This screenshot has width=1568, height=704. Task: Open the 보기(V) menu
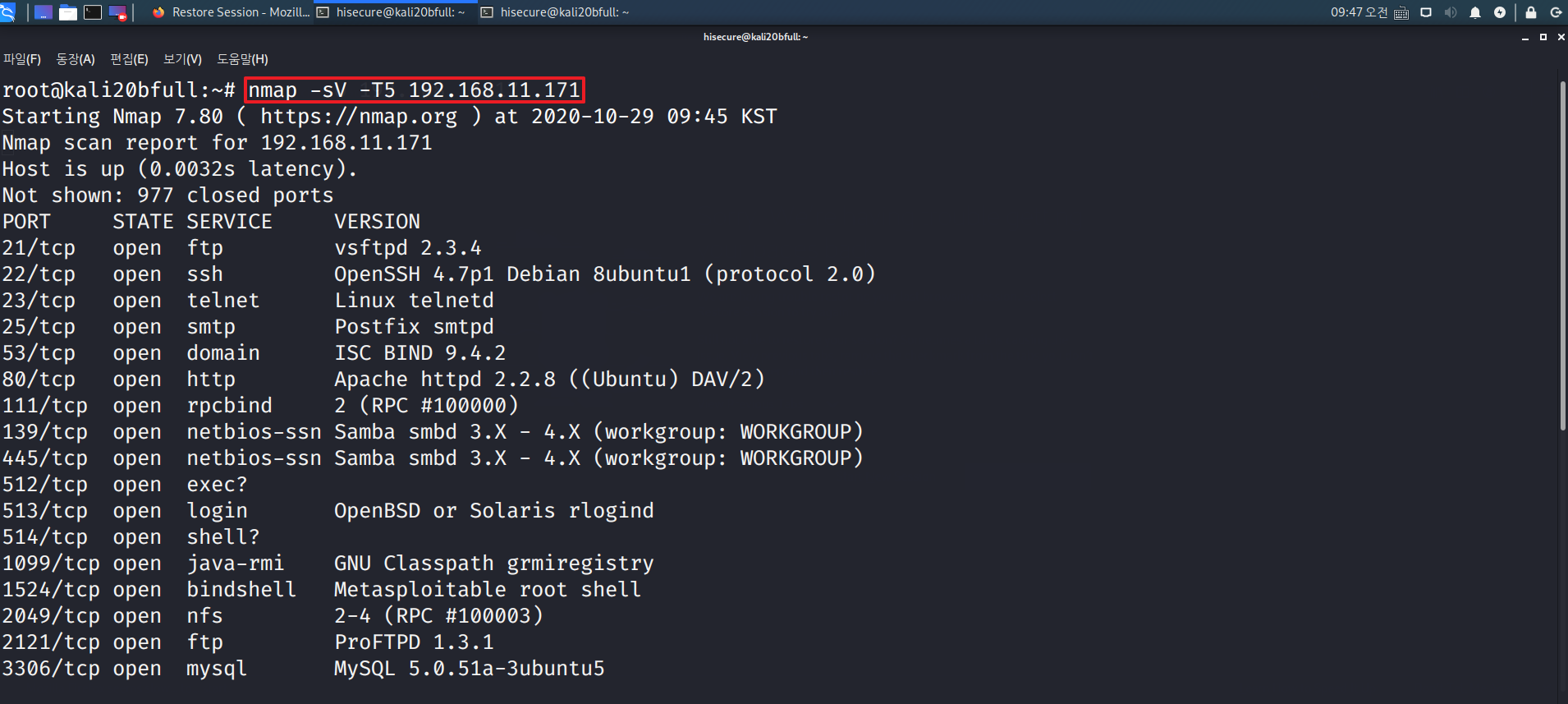182,59
